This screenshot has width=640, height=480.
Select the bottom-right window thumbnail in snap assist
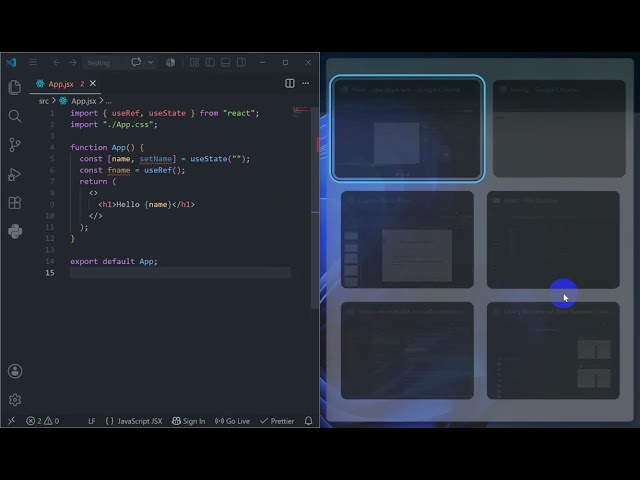pyautogui.click(x=553, y=351)
